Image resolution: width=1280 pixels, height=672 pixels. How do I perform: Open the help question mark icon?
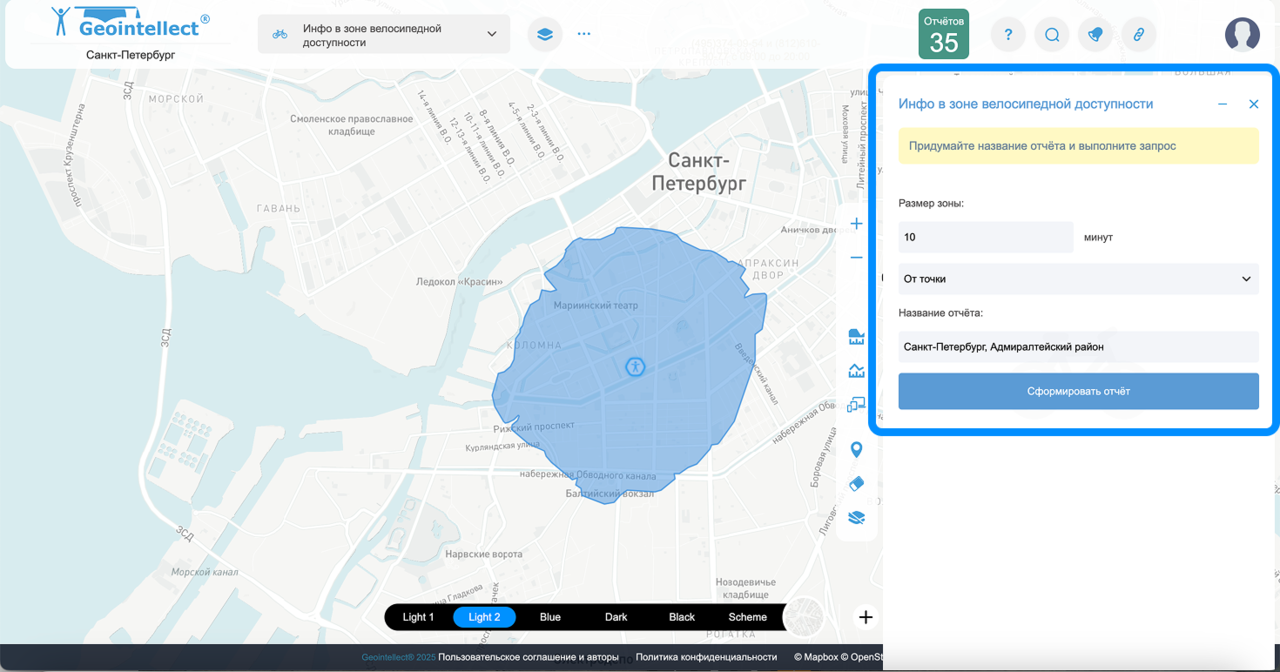(1008, 34)
